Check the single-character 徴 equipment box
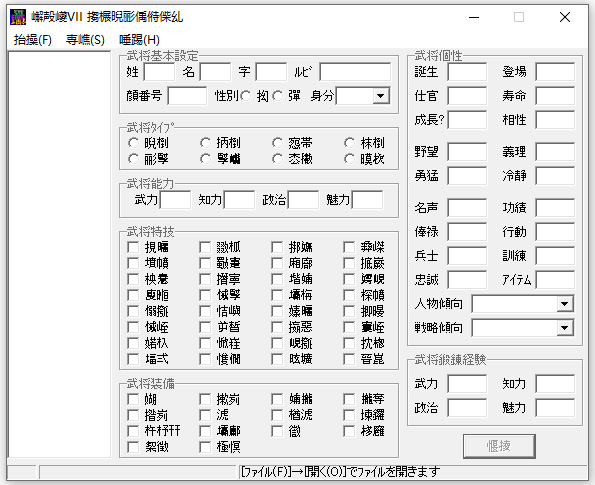Image resolution: width=595 pixels, height=485 pixels. [277, 431]
